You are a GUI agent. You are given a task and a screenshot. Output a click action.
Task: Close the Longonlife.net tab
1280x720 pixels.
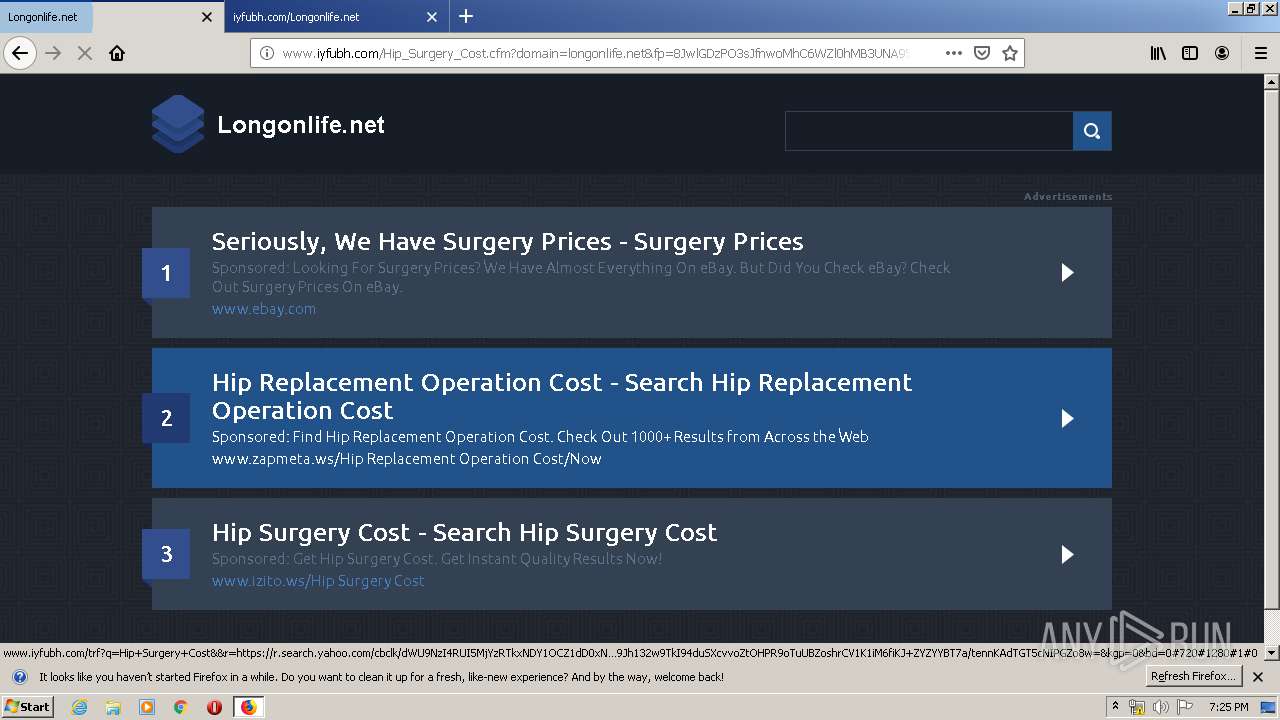point(207,17)
